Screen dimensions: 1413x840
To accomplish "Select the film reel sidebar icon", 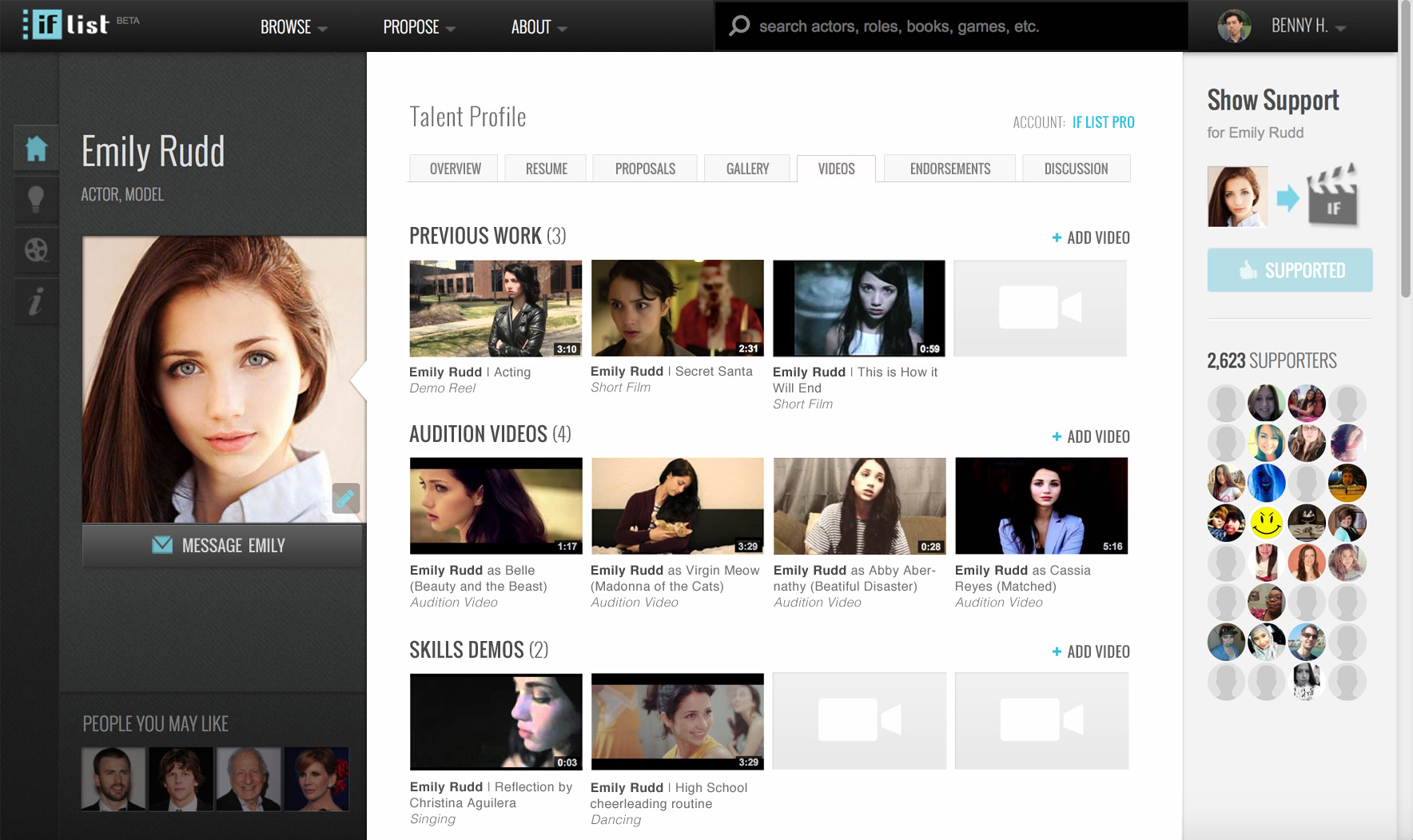I will tap(37, 250).
